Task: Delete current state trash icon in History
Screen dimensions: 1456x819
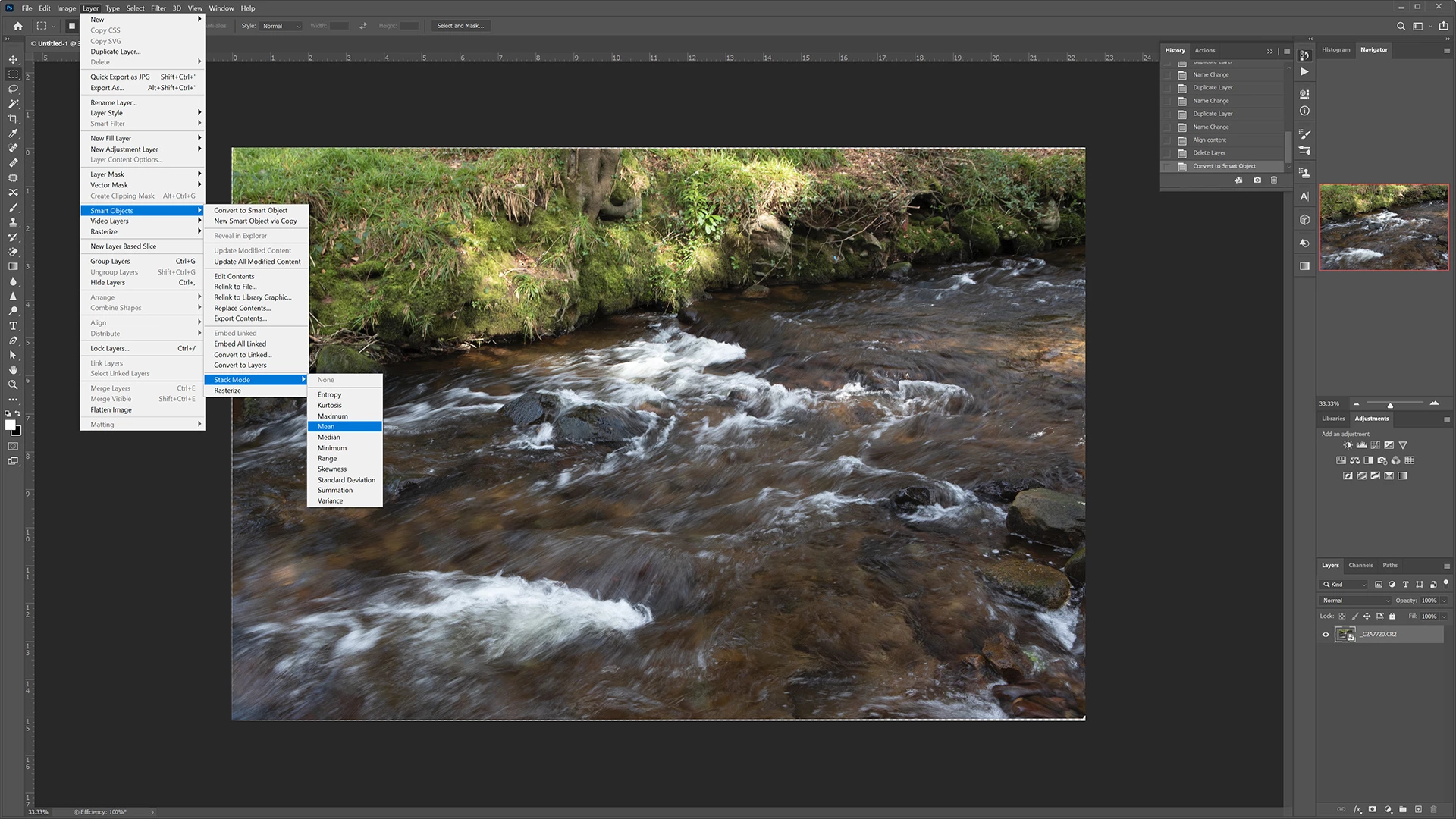Action: [x=1274, y=180]
